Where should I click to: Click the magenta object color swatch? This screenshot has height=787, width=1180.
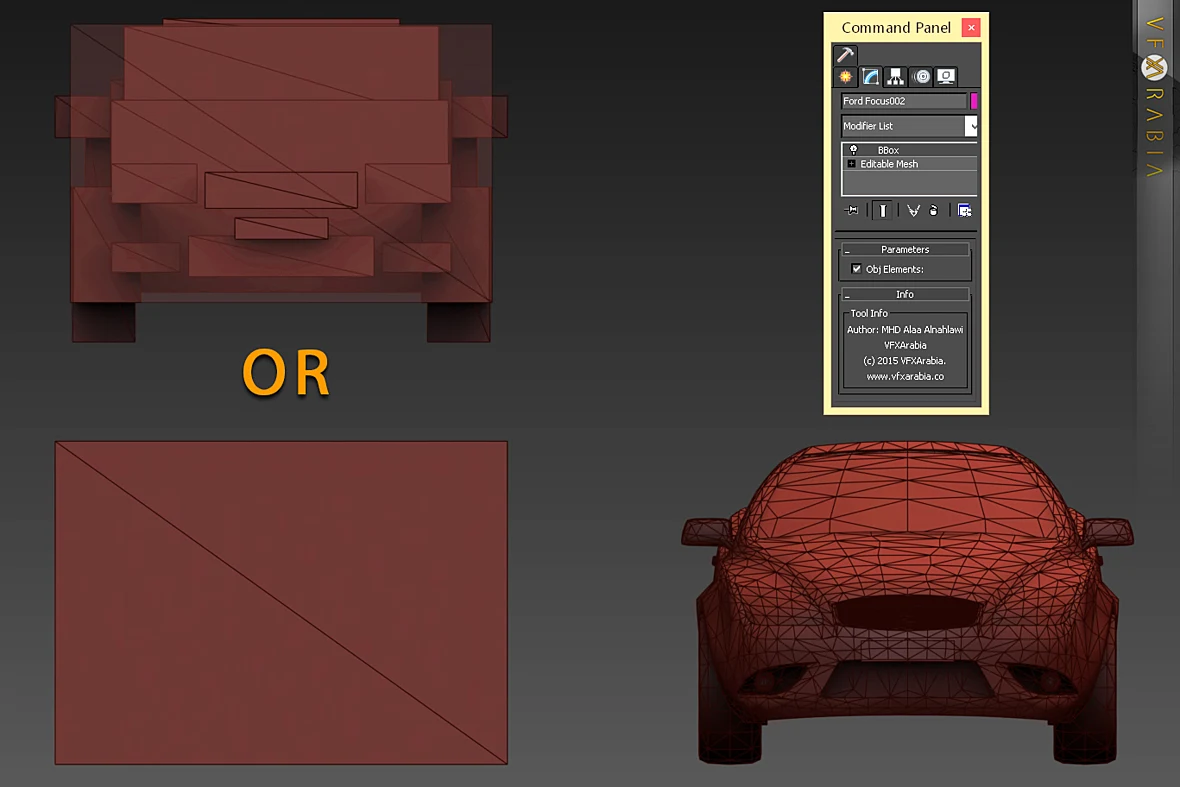point(974,101)
